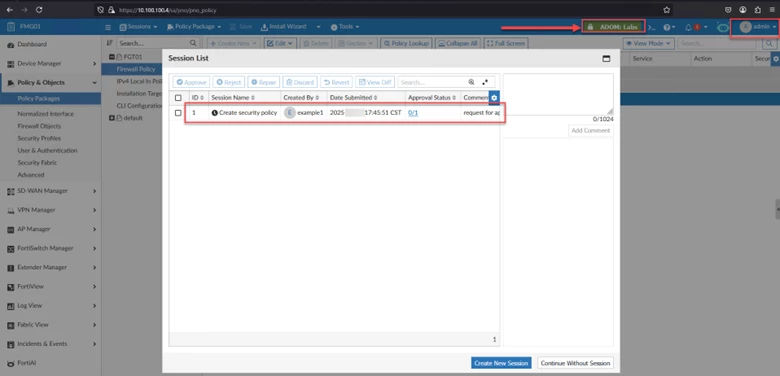
Task: Click the Session List search field
Action: click(432, 82)
